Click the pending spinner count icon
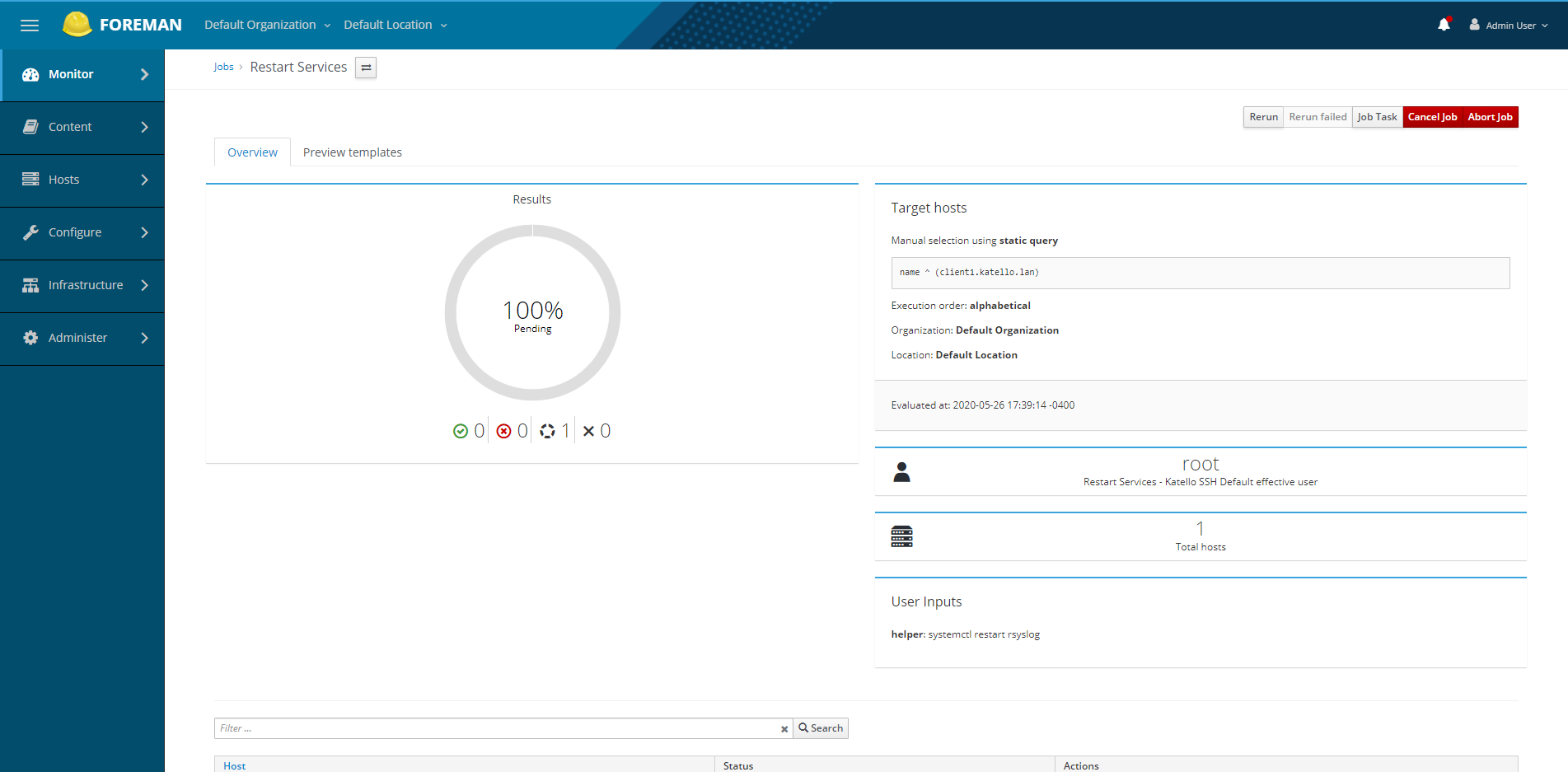The height and width of the screenshot is (772, 1568). click(547, 431)
